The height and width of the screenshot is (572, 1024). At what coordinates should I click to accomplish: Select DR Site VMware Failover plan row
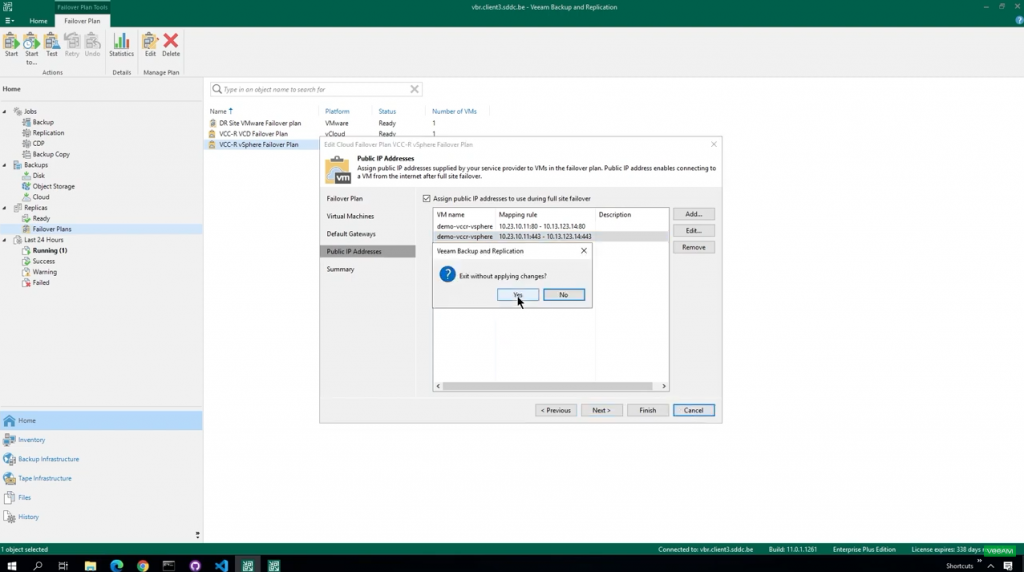click(x=260, y=123)
